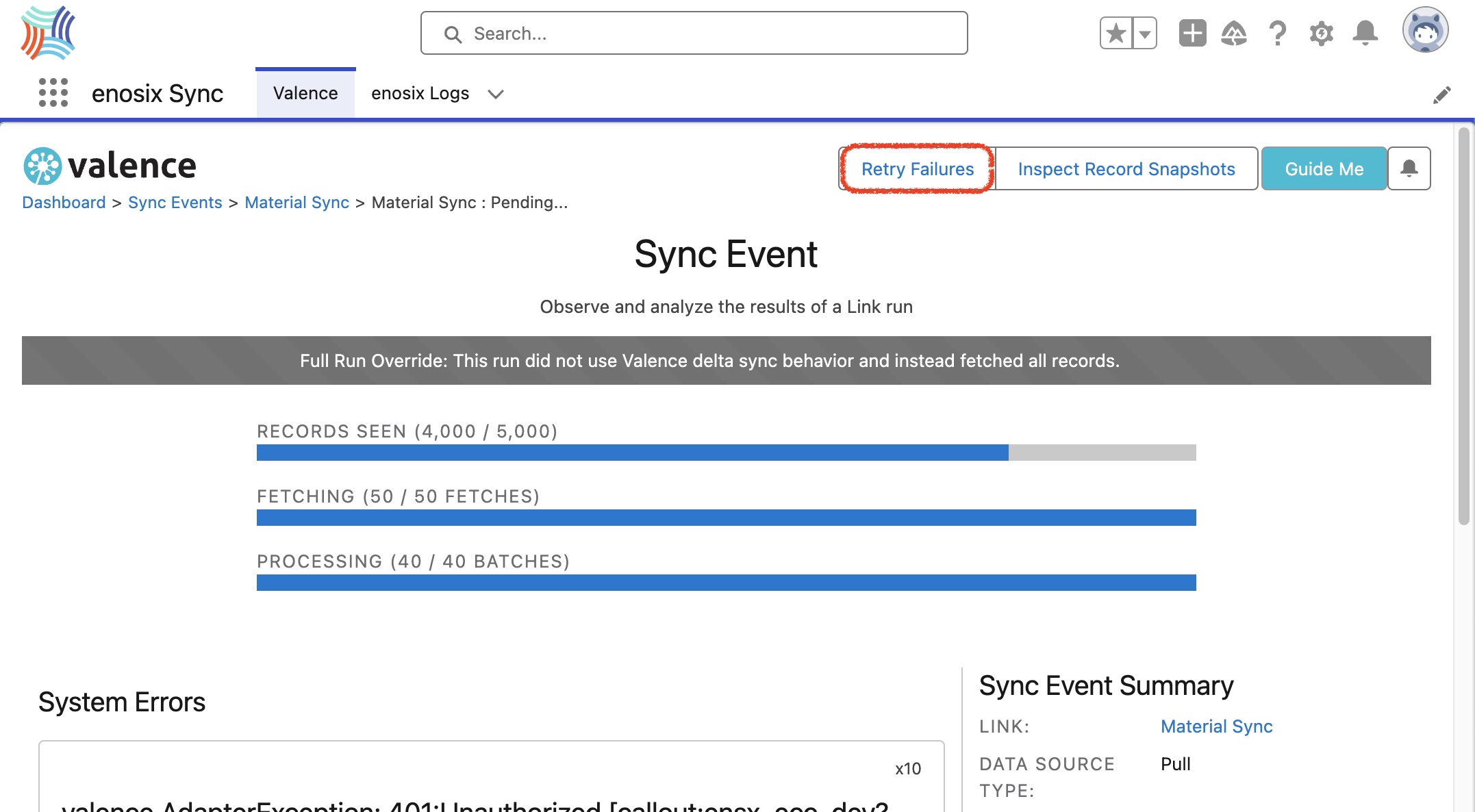Click the 'System Errors' heading

coord(122,702)
